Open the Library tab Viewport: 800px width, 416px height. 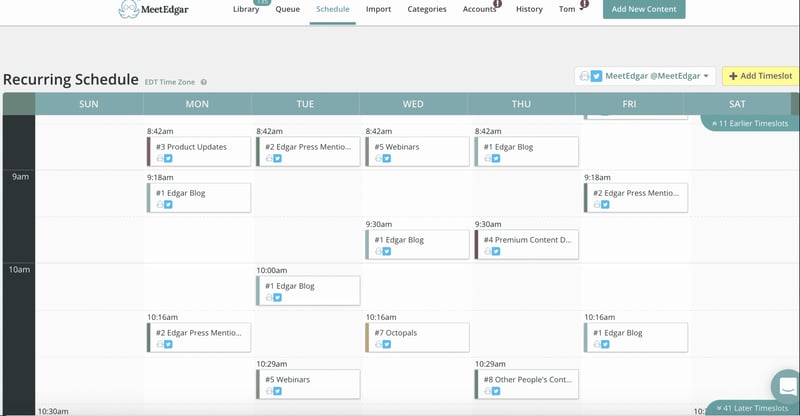point(246,9)
